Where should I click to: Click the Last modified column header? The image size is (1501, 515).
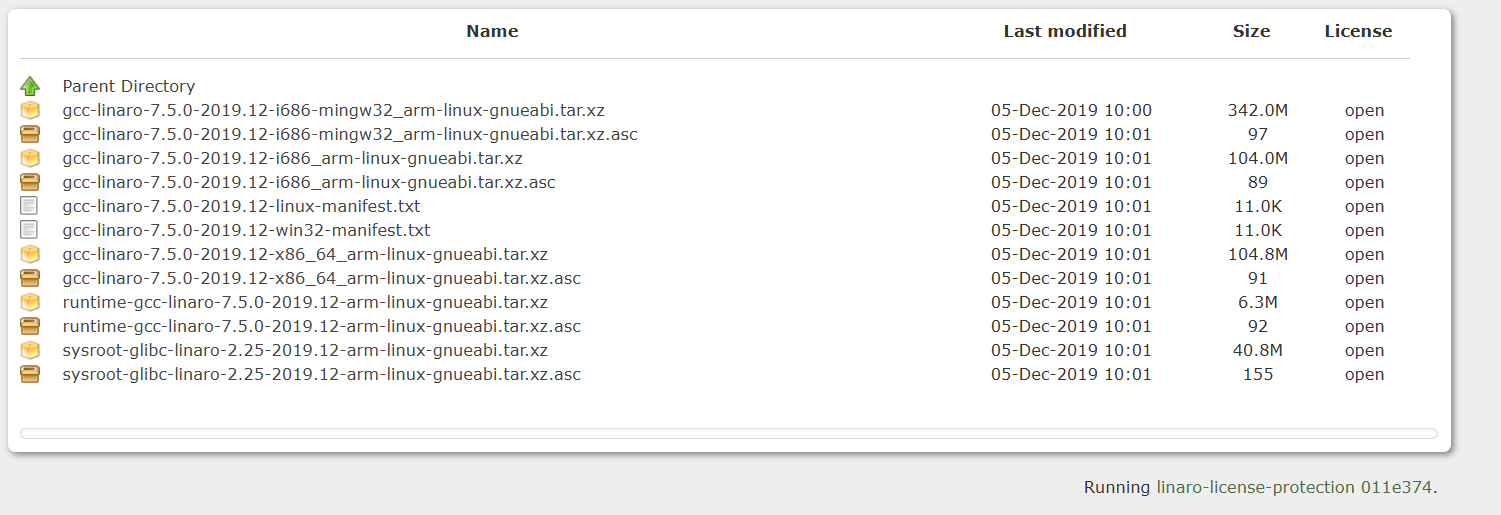[x=1065, y=31]
